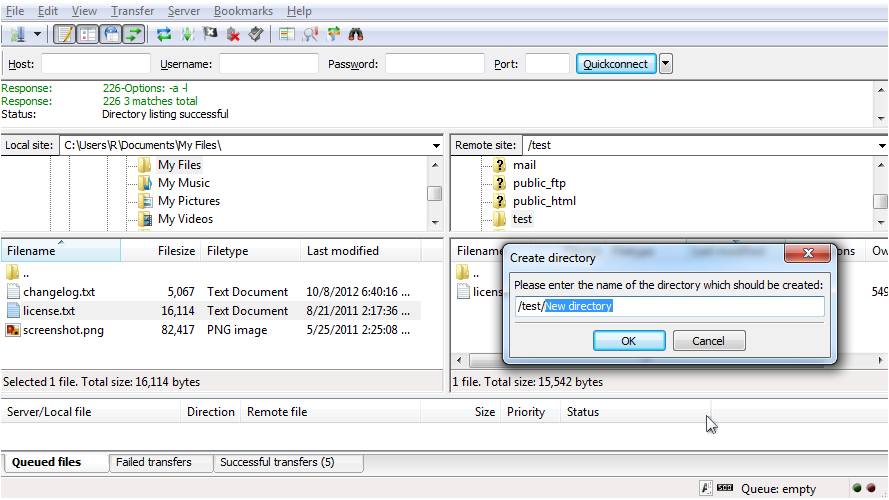Toggle transfer queue display
889x500 pixels.
coord(134,35)
